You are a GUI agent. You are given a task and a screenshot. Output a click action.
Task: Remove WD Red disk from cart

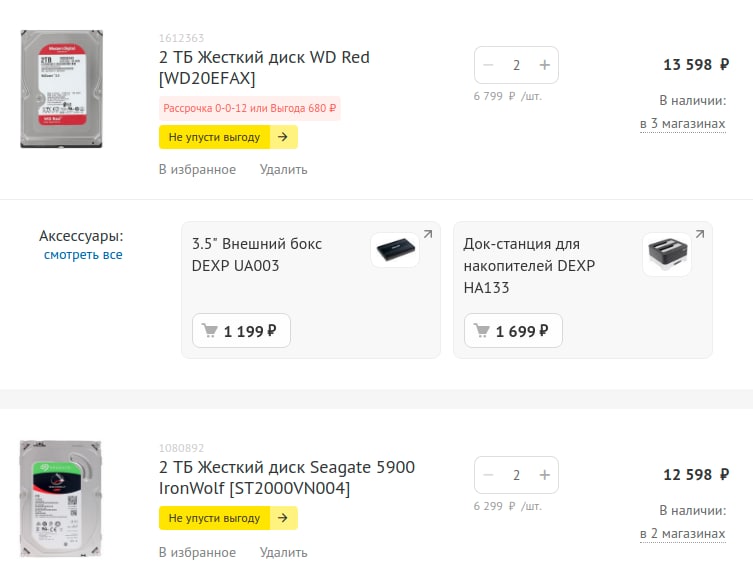pos(283,170)
